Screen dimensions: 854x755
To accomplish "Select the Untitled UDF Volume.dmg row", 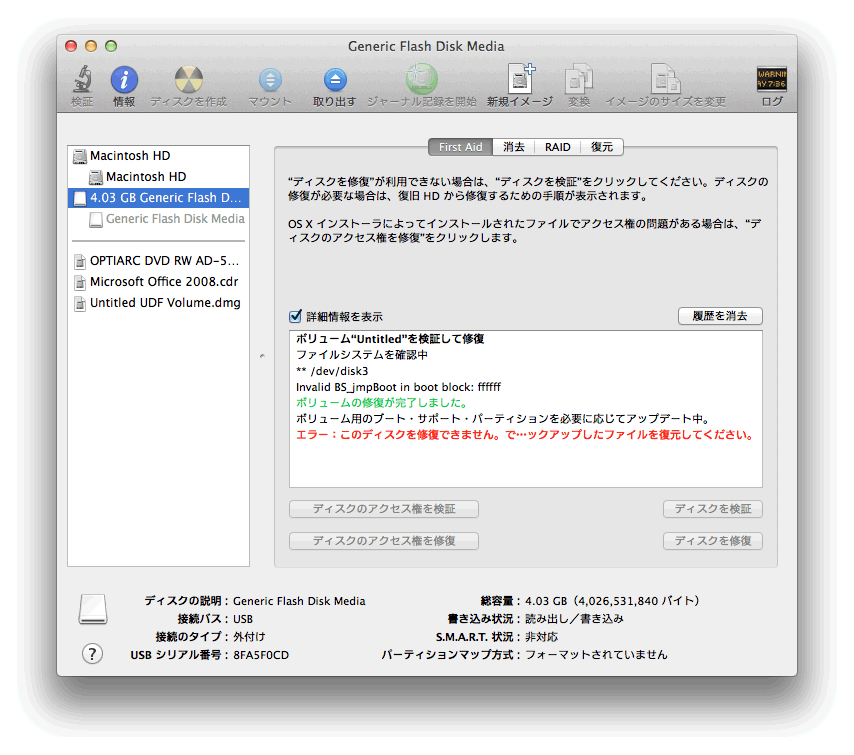I will point(158,303).
